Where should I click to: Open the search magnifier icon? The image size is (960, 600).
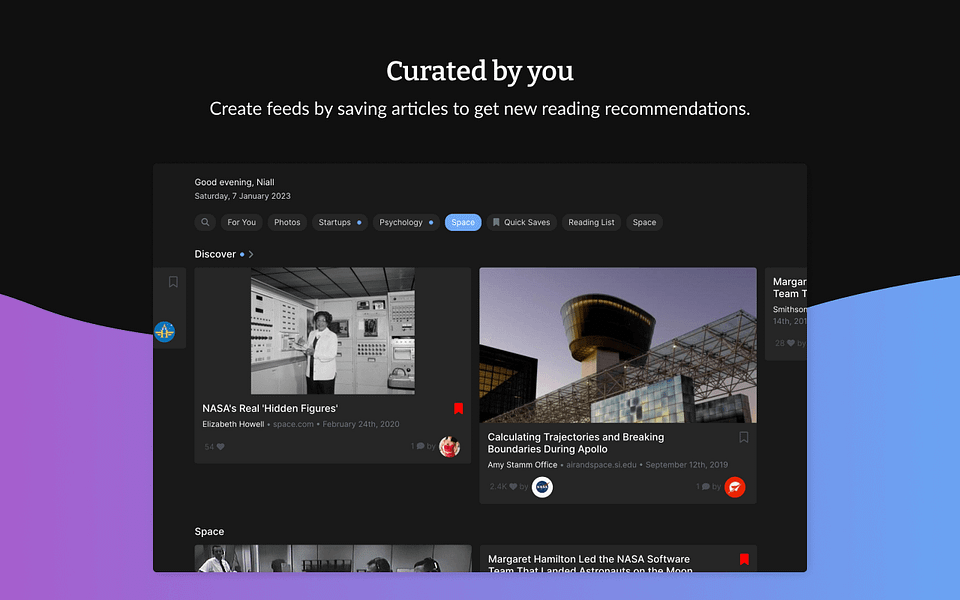pyautogui.click(x=205, y=222)
